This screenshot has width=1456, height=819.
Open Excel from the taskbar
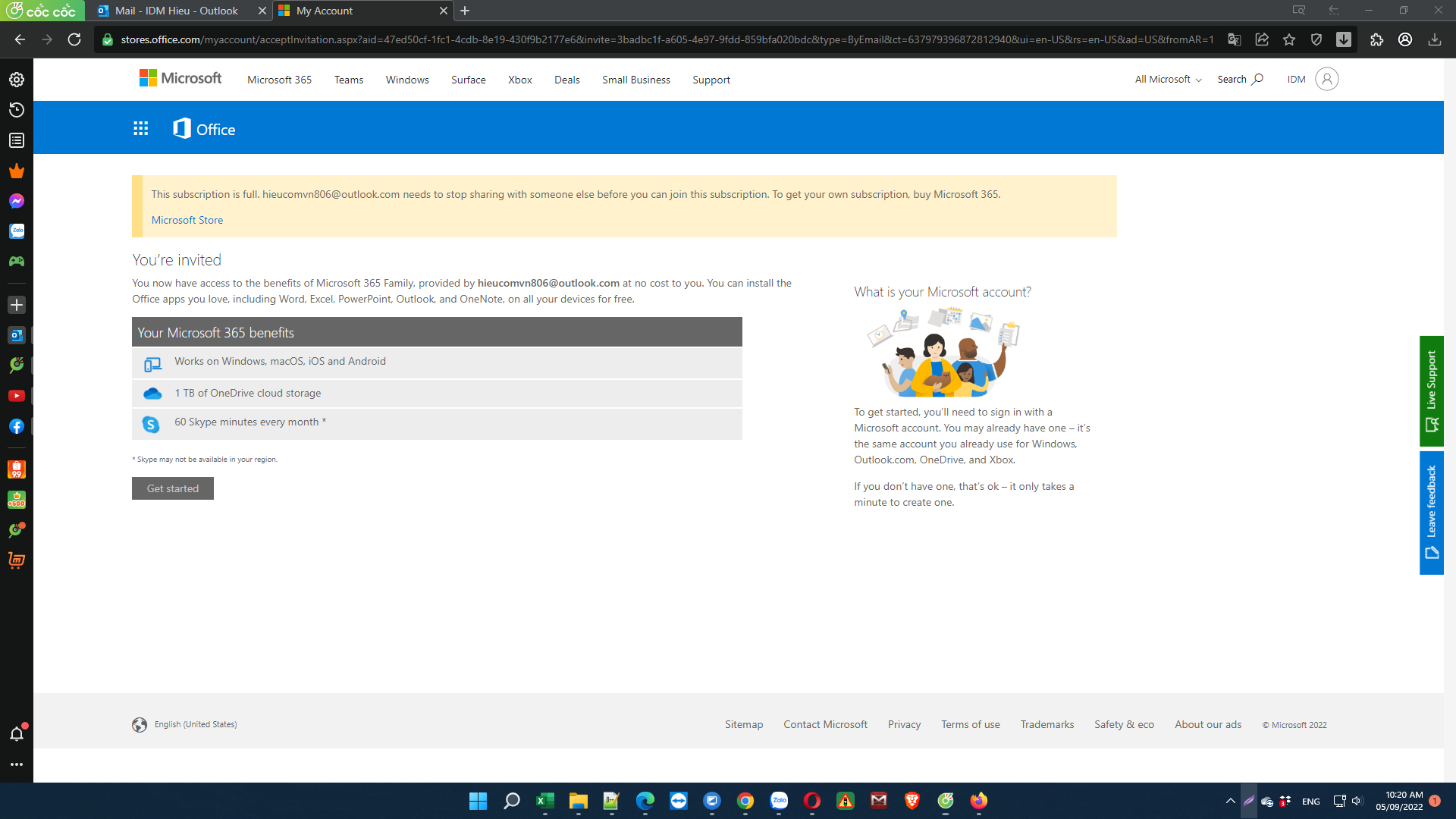coord(545,801)
